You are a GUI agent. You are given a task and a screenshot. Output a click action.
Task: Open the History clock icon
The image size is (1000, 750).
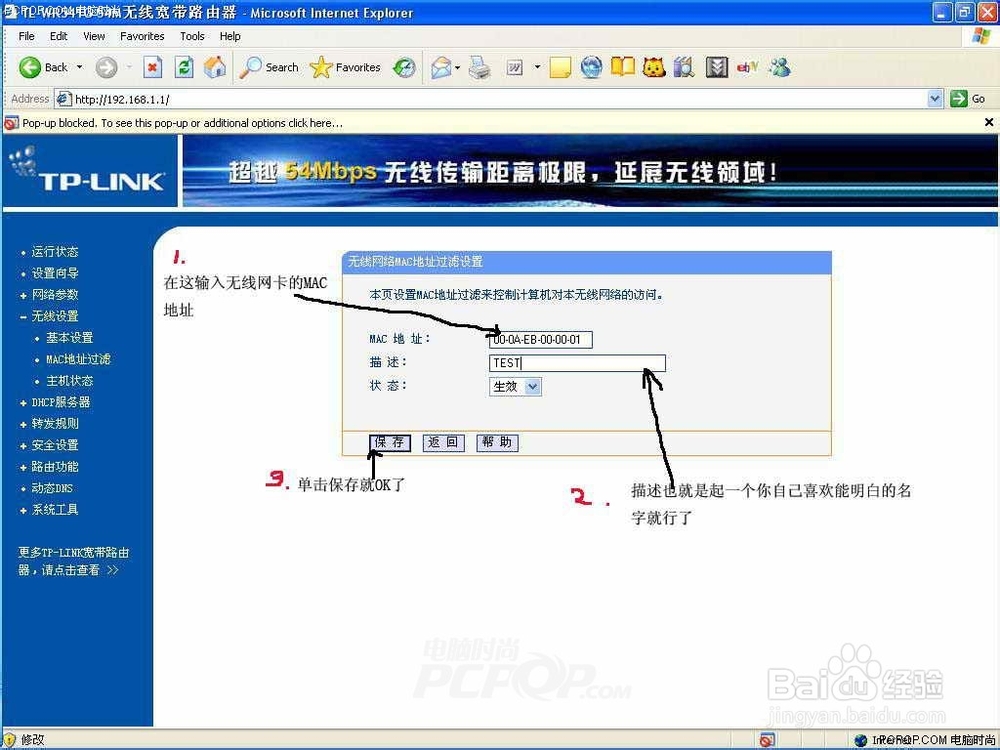tap(404, 67)
